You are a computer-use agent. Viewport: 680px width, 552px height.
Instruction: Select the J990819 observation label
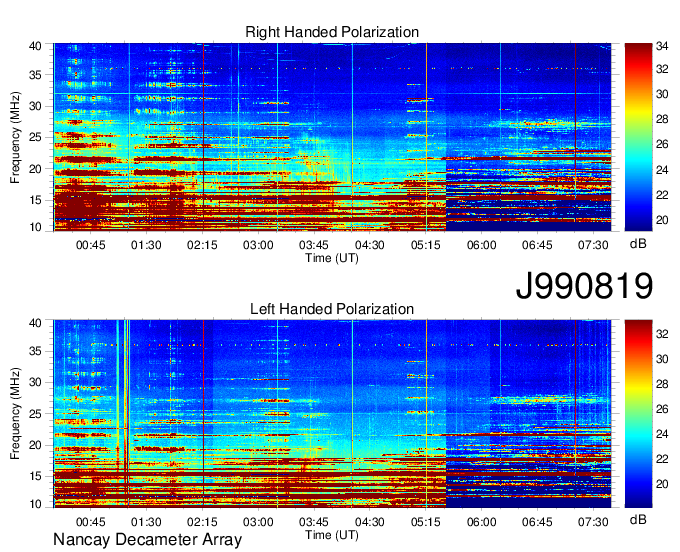point(584,286)
